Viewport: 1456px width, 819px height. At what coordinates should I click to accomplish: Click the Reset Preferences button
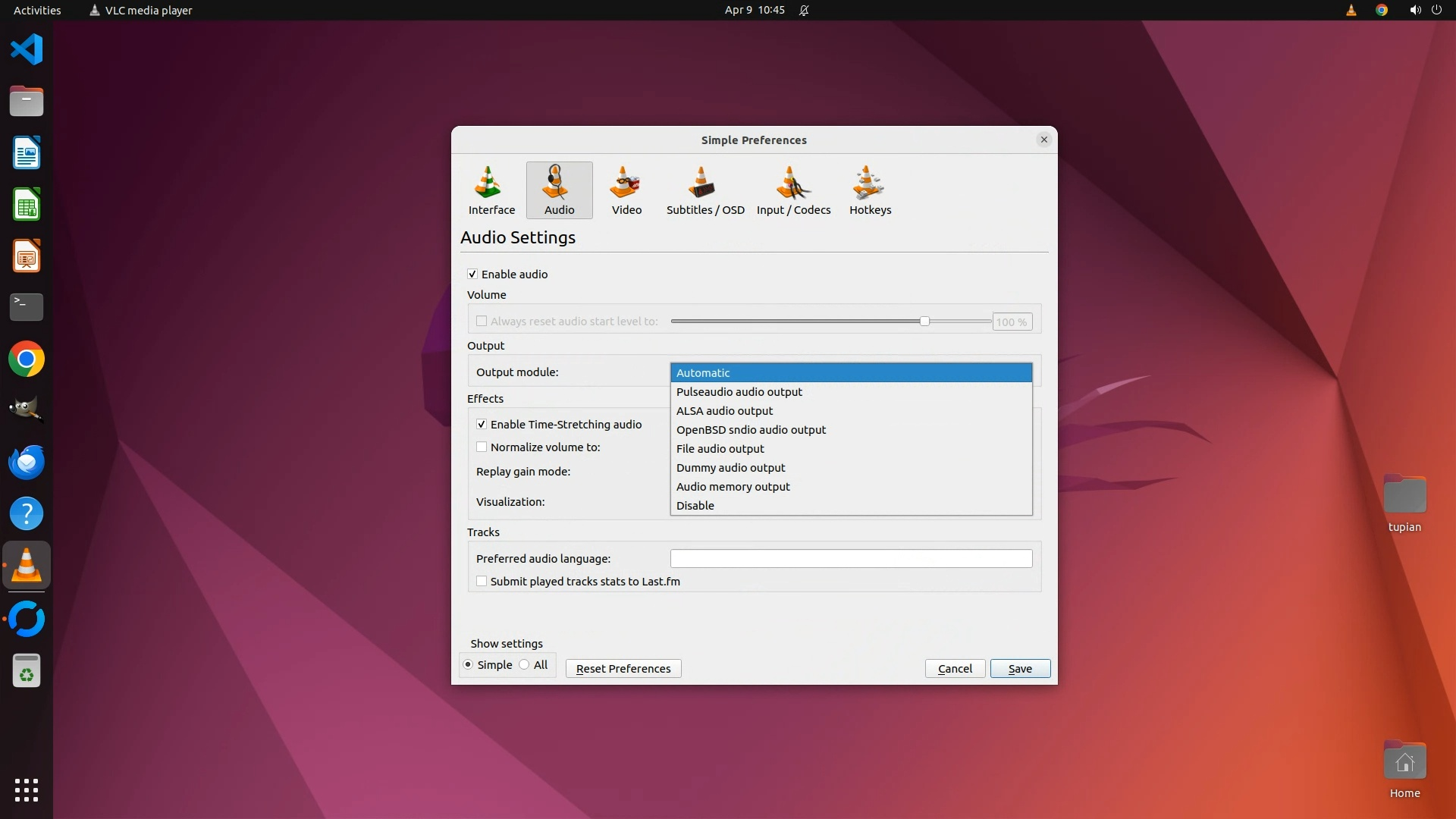click(623, 669)
